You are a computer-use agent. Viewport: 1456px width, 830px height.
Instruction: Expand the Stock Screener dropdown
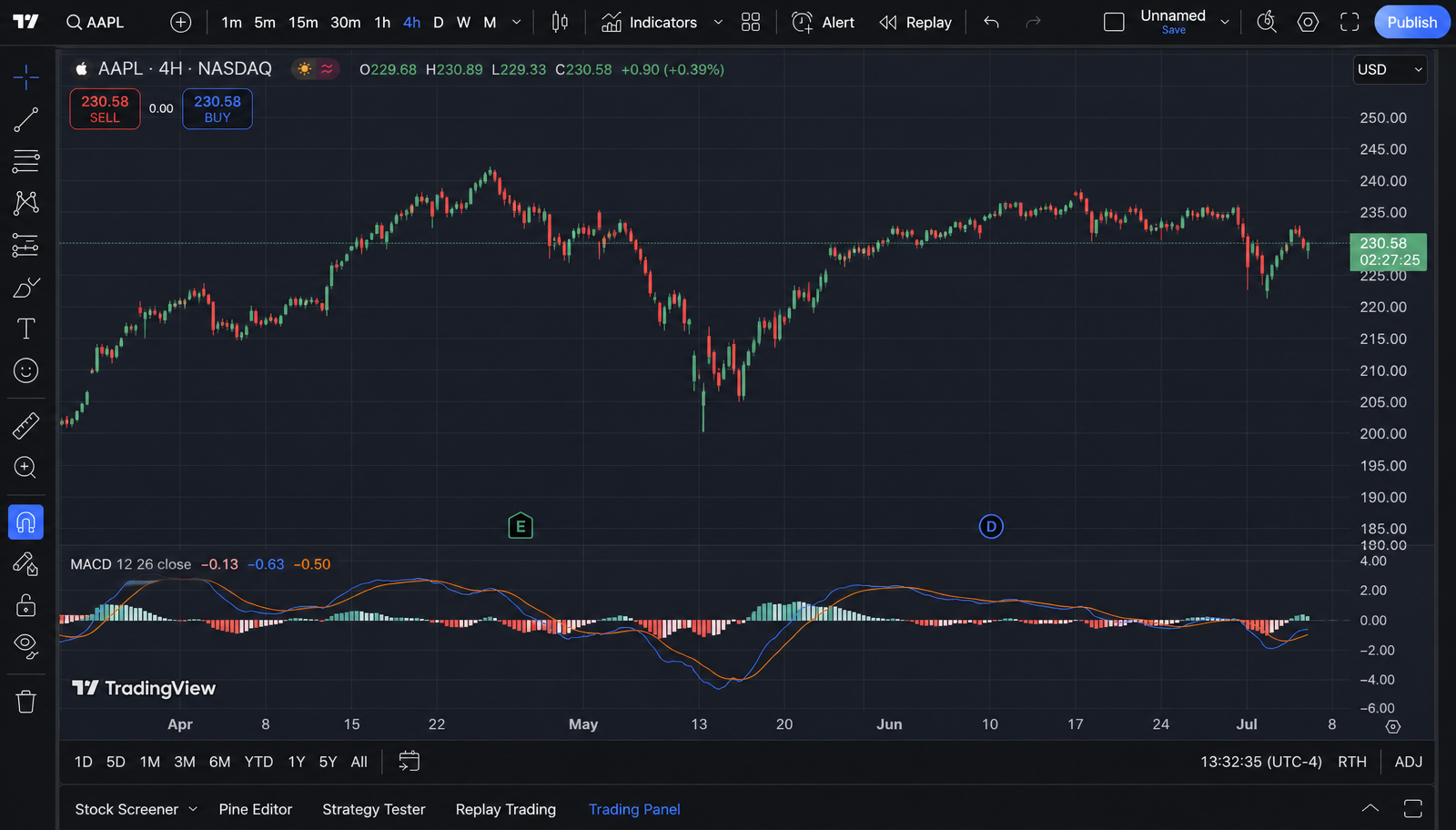pyautogui.click(x=193, y=809)
